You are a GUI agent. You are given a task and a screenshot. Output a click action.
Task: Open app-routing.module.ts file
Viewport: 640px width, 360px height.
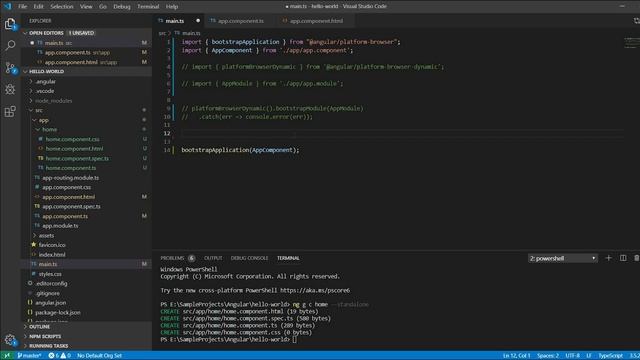click(70, 178)
